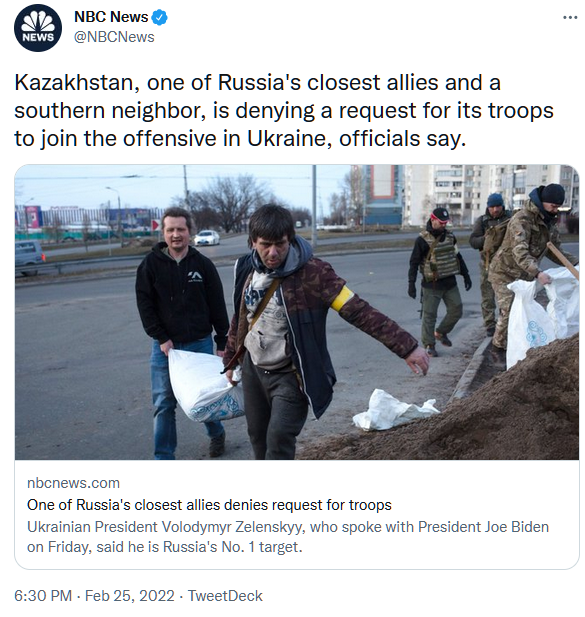Open the link preview photo of sandbag carriers
The width and height of the screenshot is (585, 617).
tap(297, 312)
